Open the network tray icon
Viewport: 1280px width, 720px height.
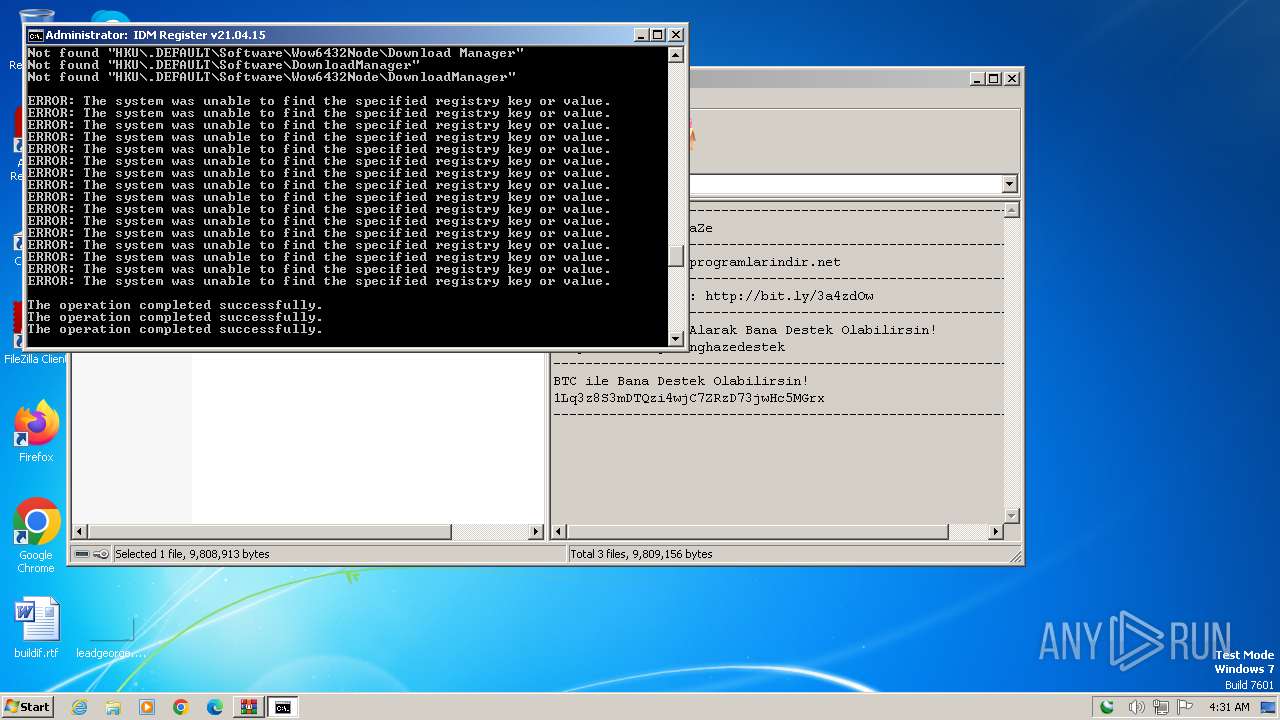1161,707
